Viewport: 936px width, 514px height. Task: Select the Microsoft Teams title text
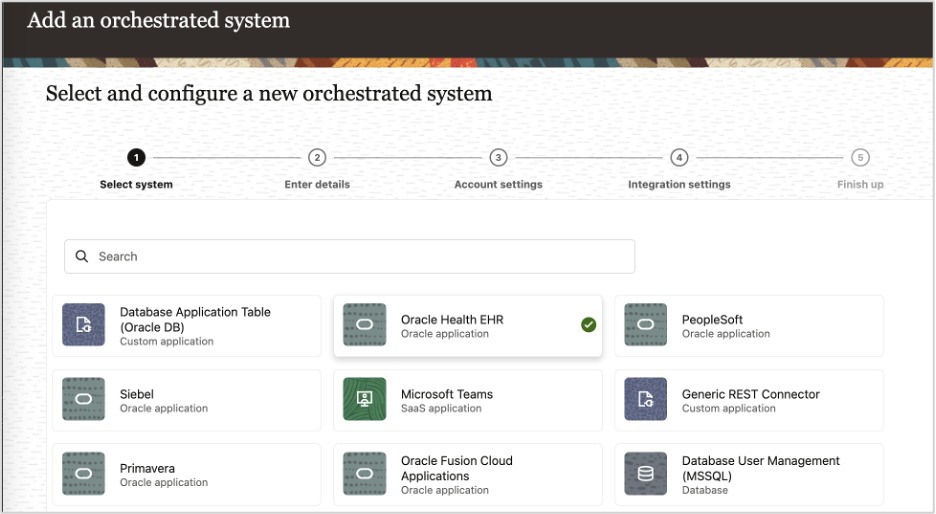pyautogui.click(x=447, y=394)
